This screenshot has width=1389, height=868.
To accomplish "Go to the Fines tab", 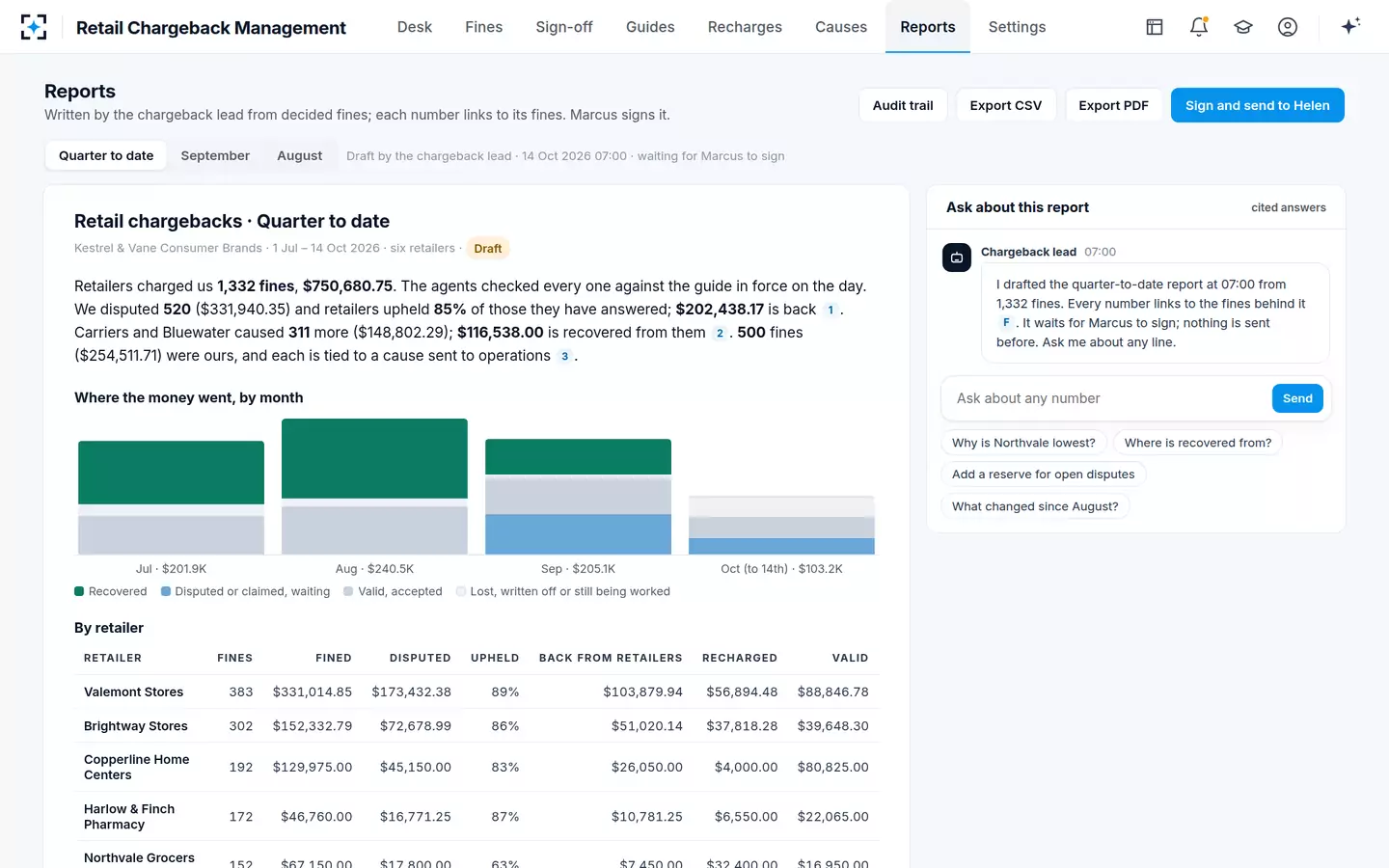I will point(483,27).
